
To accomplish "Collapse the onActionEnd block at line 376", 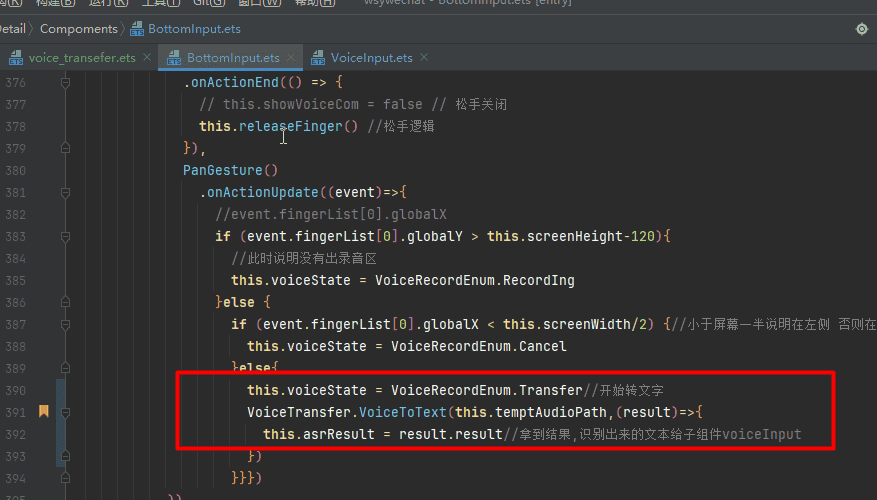I will (x=65, y=82).
